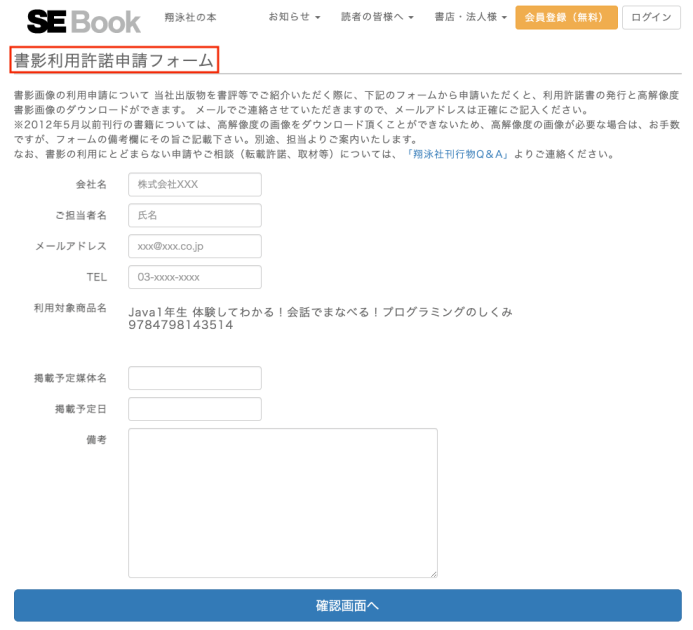693x630 pixels.
Task: Expand the 読者の皆様へ dropdown menu
Action: (x=377, y=18)
